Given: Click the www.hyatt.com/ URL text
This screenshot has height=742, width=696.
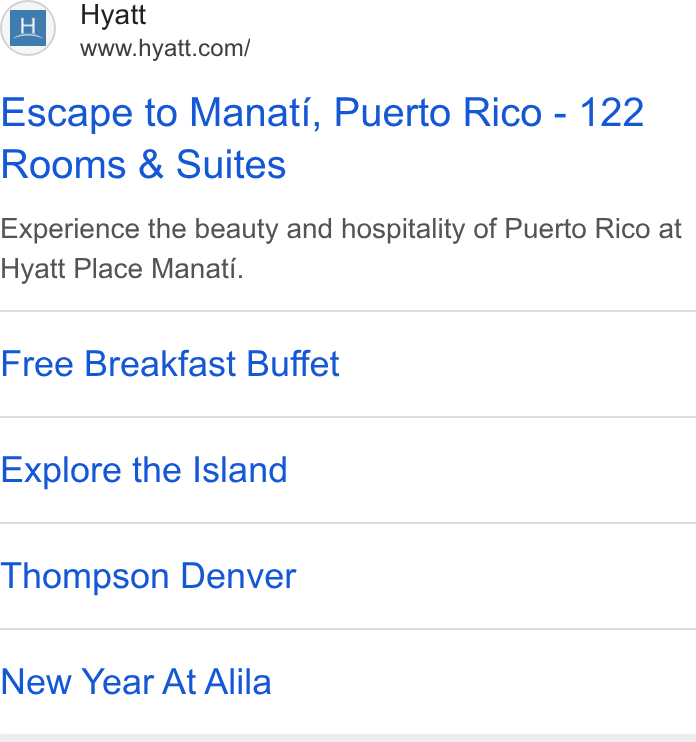Looking at the screenshot, I should (x=165, y=48).
